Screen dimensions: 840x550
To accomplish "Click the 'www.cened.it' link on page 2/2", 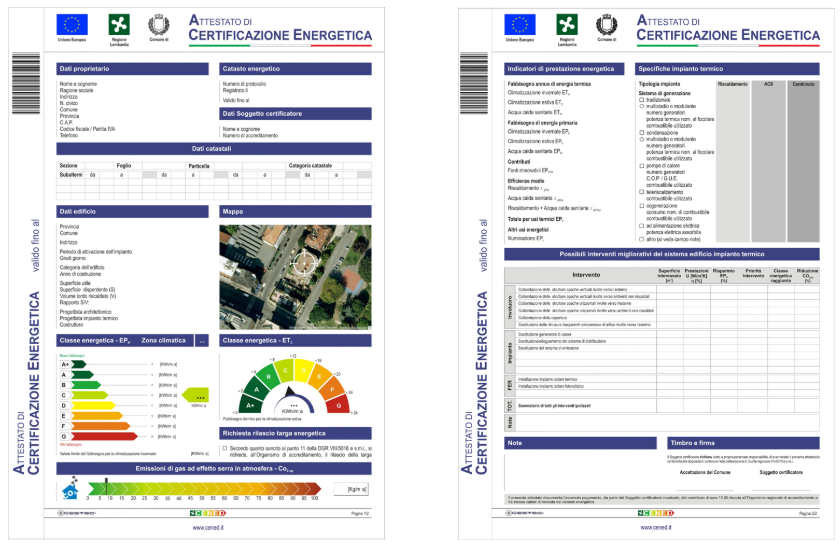I will point(656,528).
